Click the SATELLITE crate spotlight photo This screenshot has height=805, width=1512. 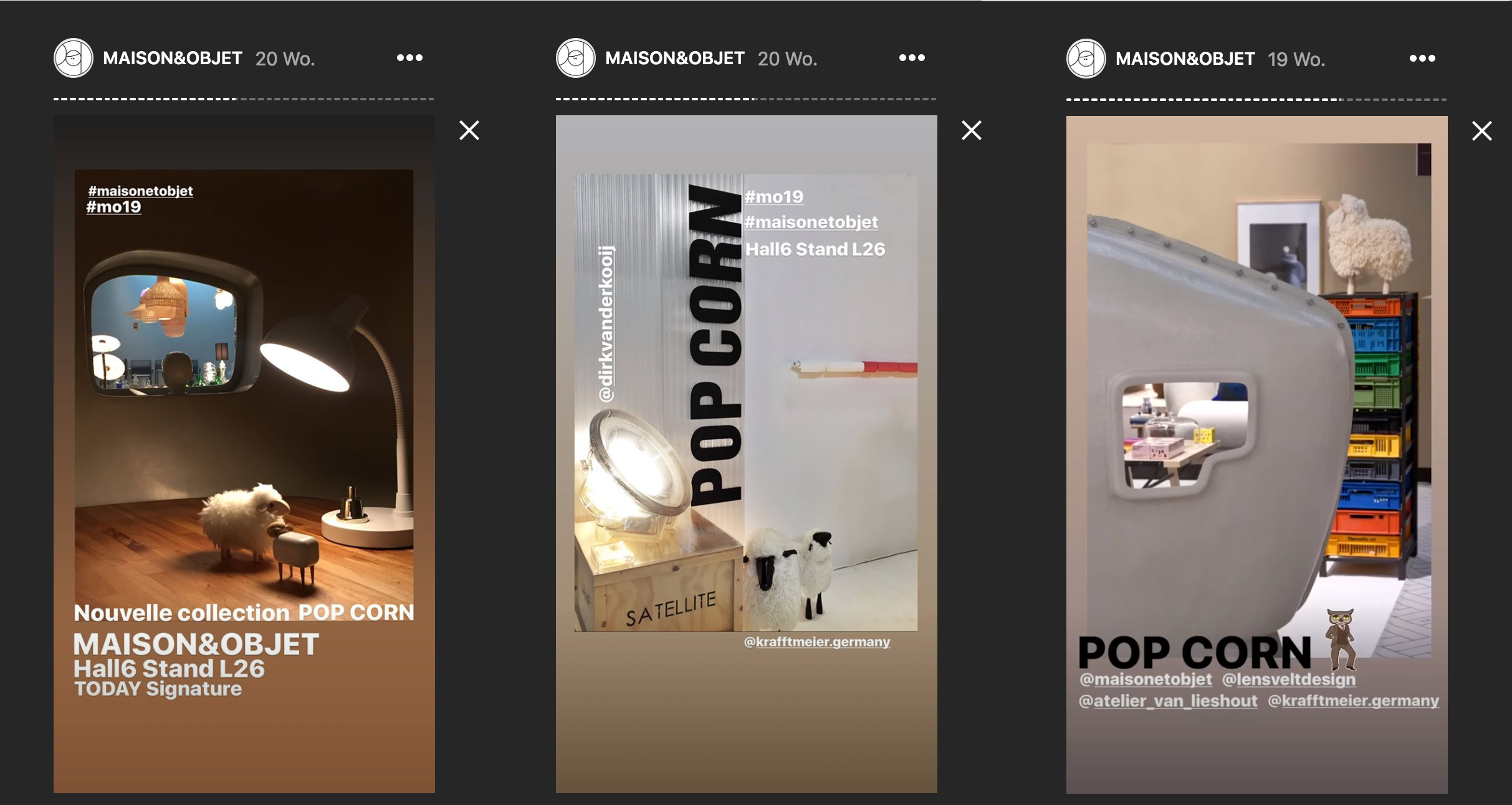pyautogui.click(x=746, y=402)
